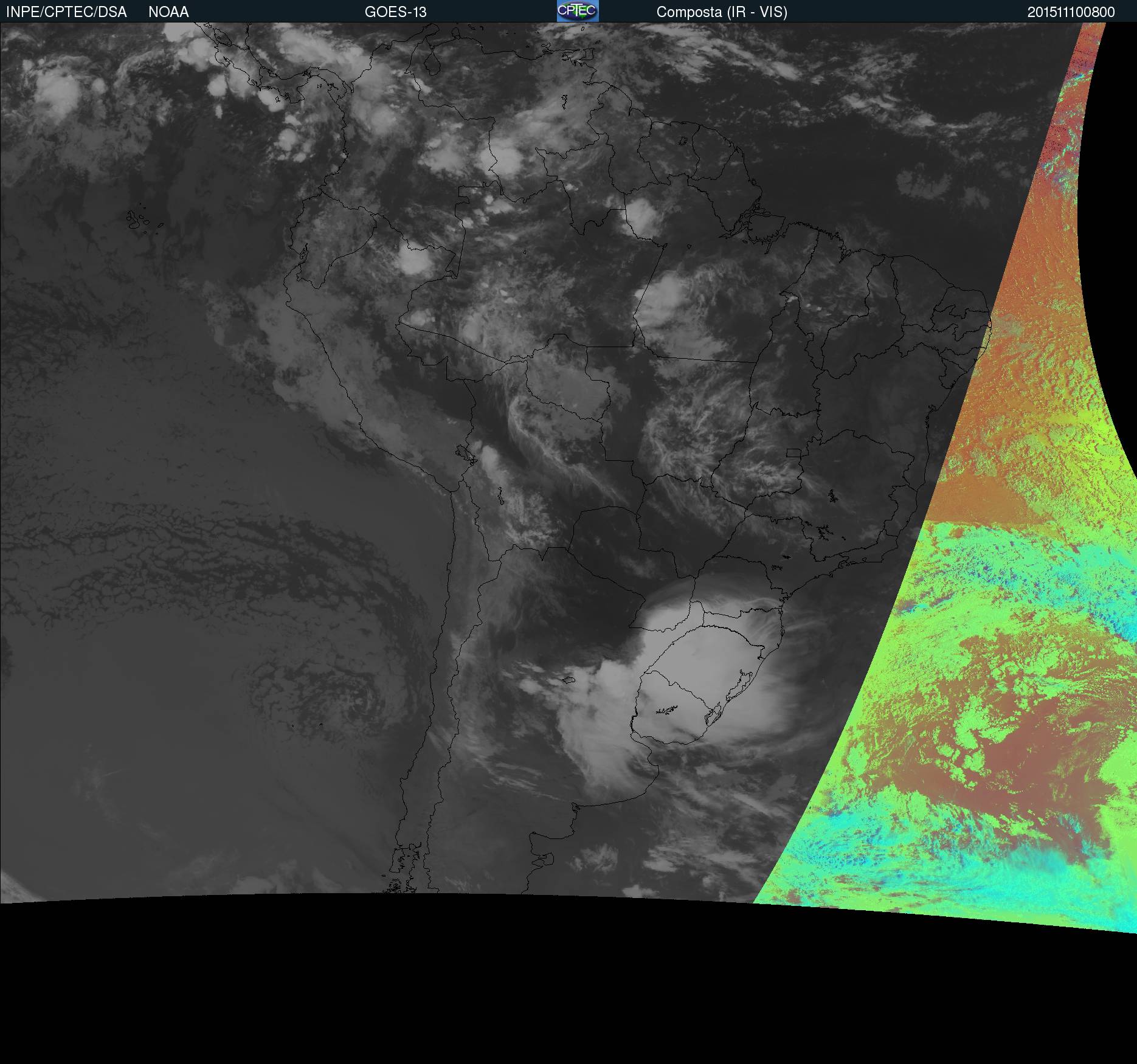Click the INPE/CPTEC/DSA header text
The image size is (1137, 1064).
[x=66, y=12]
